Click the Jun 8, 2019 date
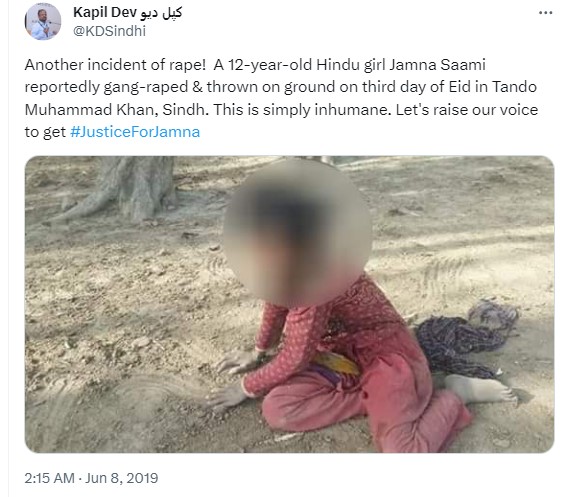 coord(122,478)
